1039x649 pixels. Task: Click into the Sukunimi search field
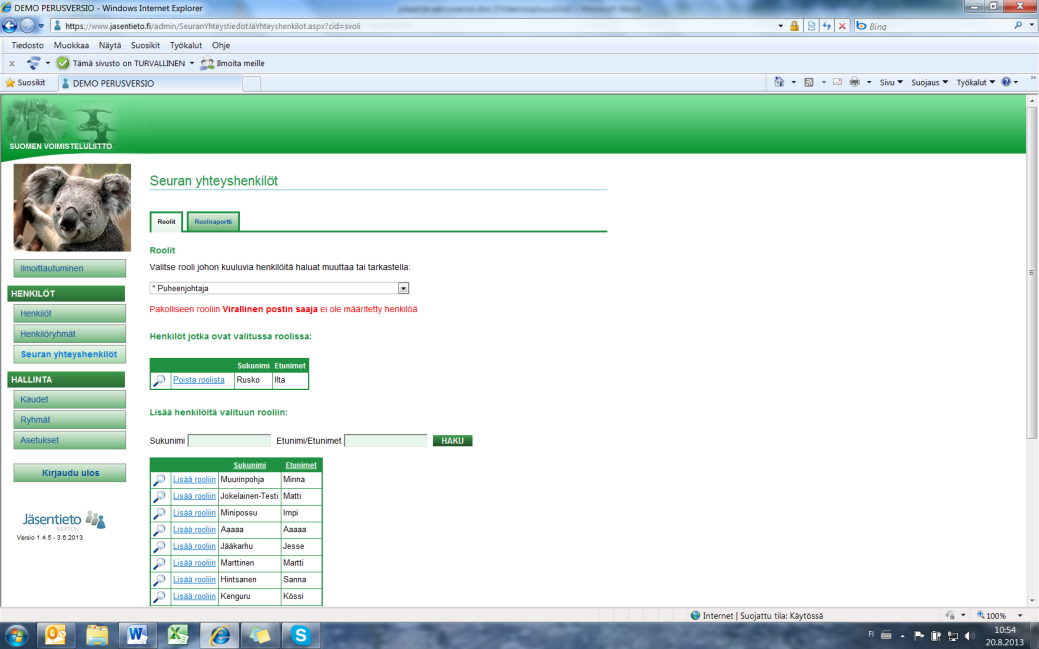[229, 440]
